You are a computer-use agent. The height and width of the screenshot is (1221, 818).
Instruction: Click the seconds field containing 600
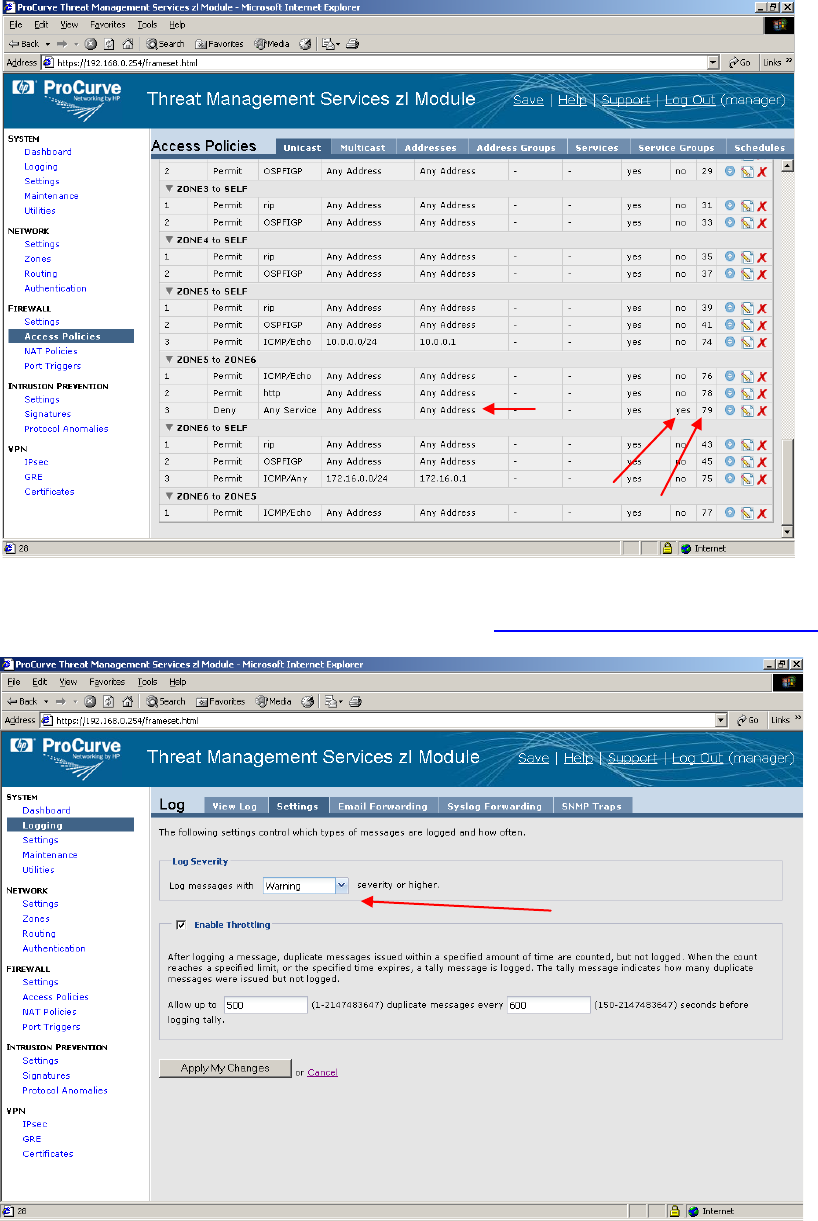click(x=549, y=1005)
